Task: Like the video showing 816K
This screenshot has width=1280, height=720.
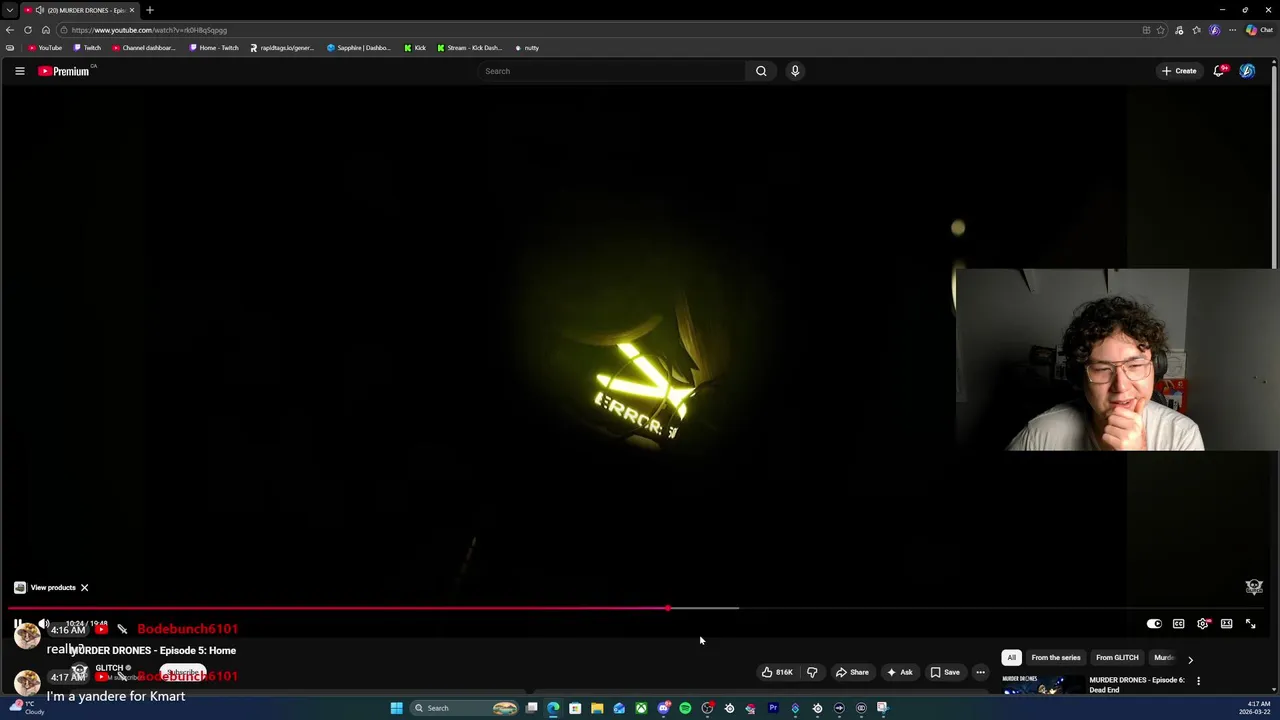Action: tap(777, 672)
